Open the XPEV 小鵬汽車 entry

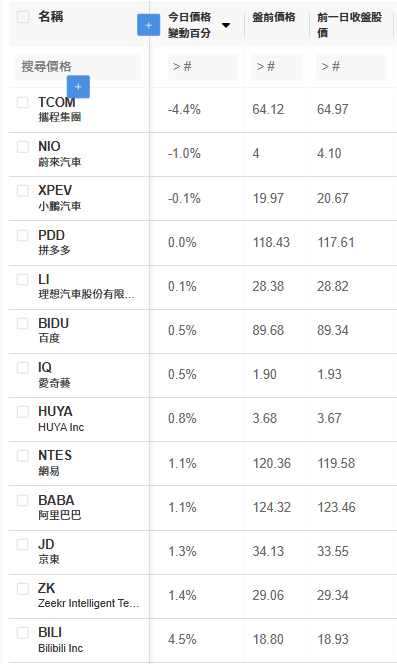tap(59, 198)
